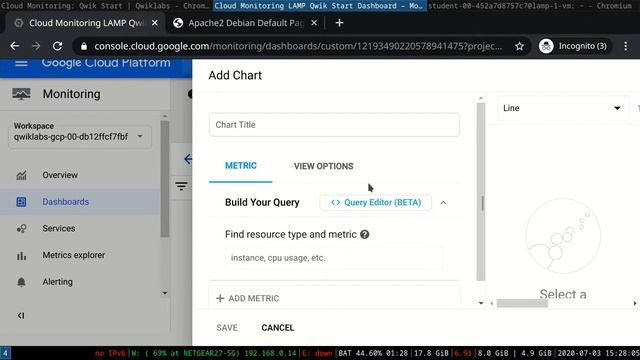Viewport: 640px width, 360px height.
Task: Open the Chromium three-dot menu
Action: click(626, 46)
